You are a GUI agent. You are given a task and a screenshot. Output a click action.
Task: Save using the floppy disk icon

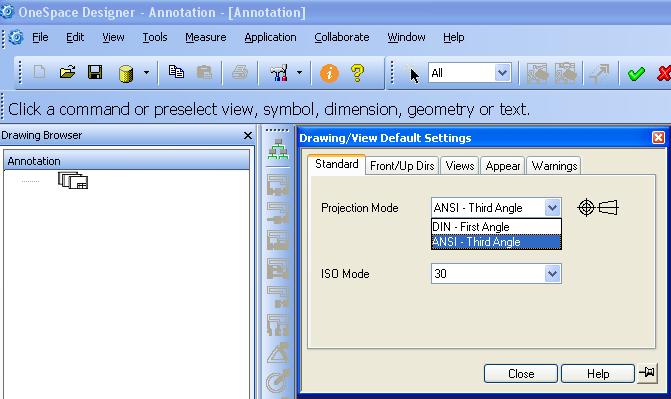(95, 72)
